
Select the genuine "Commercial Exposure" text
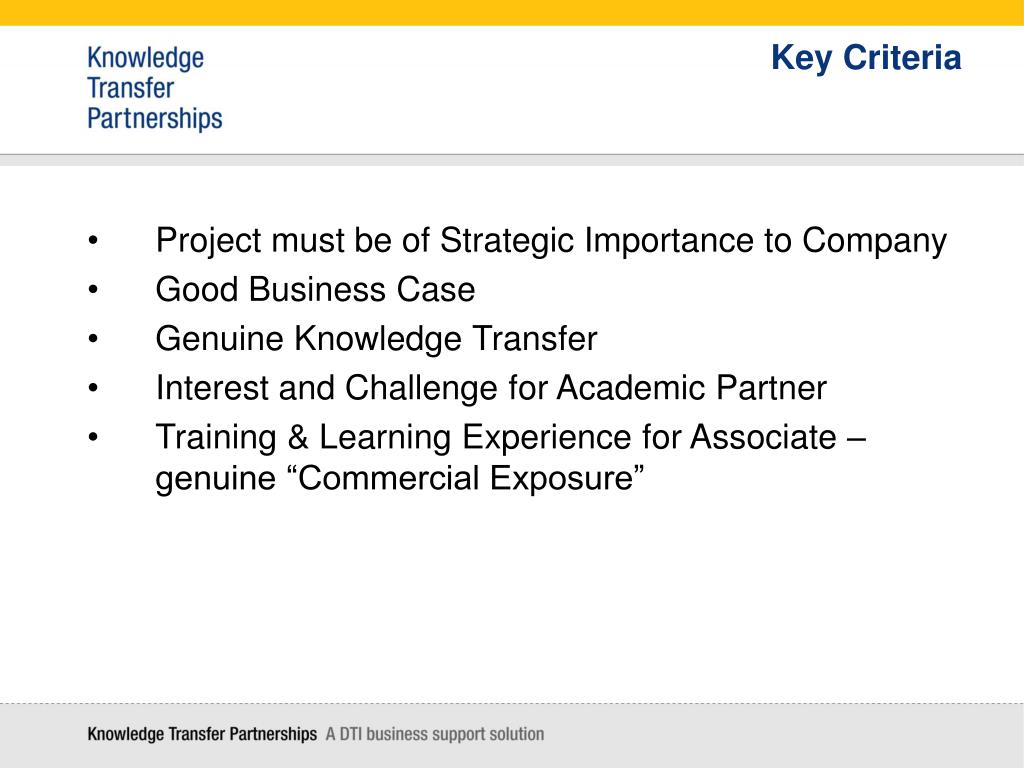click(400, 478)
